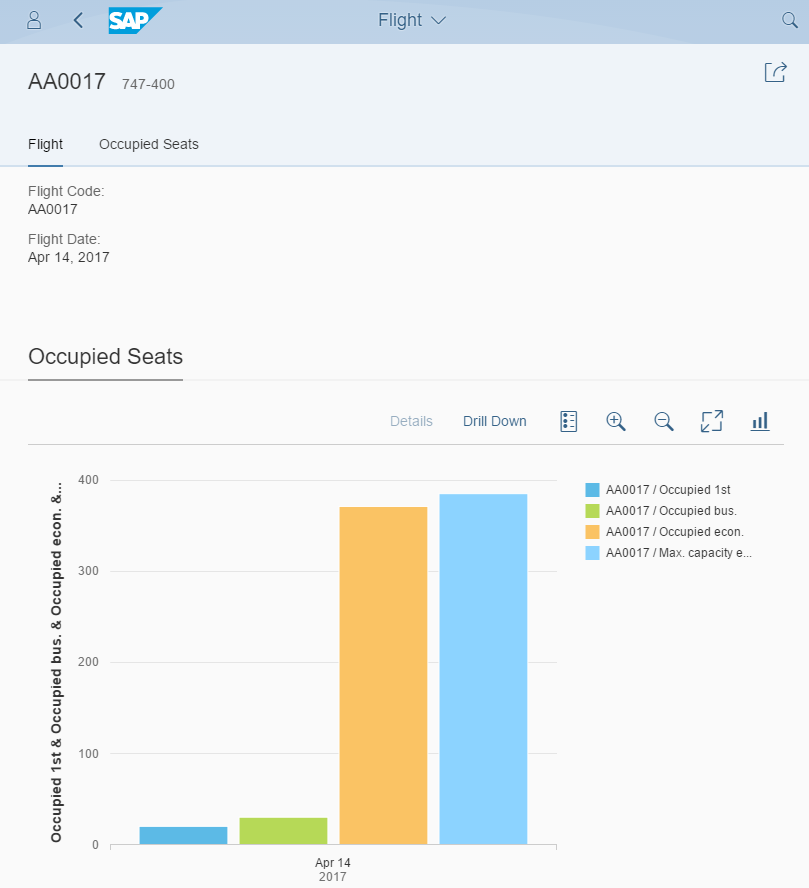
Task: Click the SAP logo
Action: [x=135, y=20]
